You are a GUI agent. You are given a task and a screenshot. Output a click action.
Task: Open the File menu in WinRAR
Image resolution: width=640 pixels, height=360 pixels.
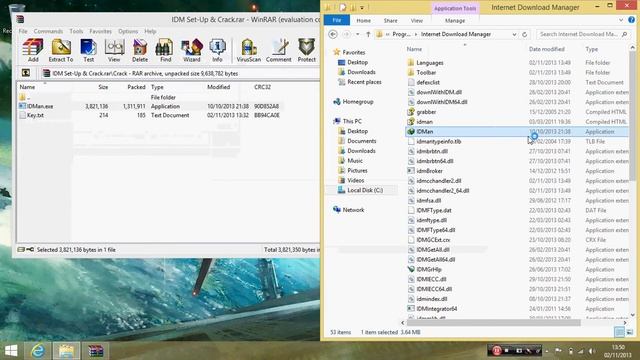pos(23,31)
